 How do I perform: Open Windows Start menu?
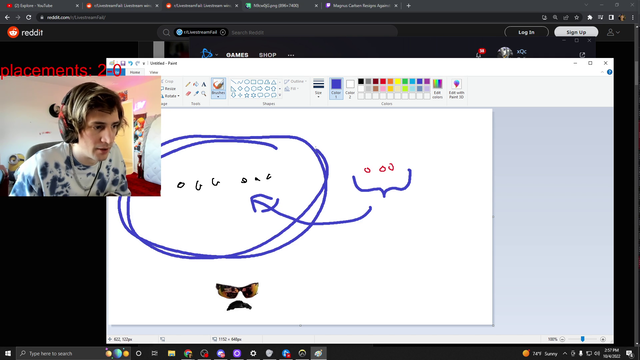(8, 353)
